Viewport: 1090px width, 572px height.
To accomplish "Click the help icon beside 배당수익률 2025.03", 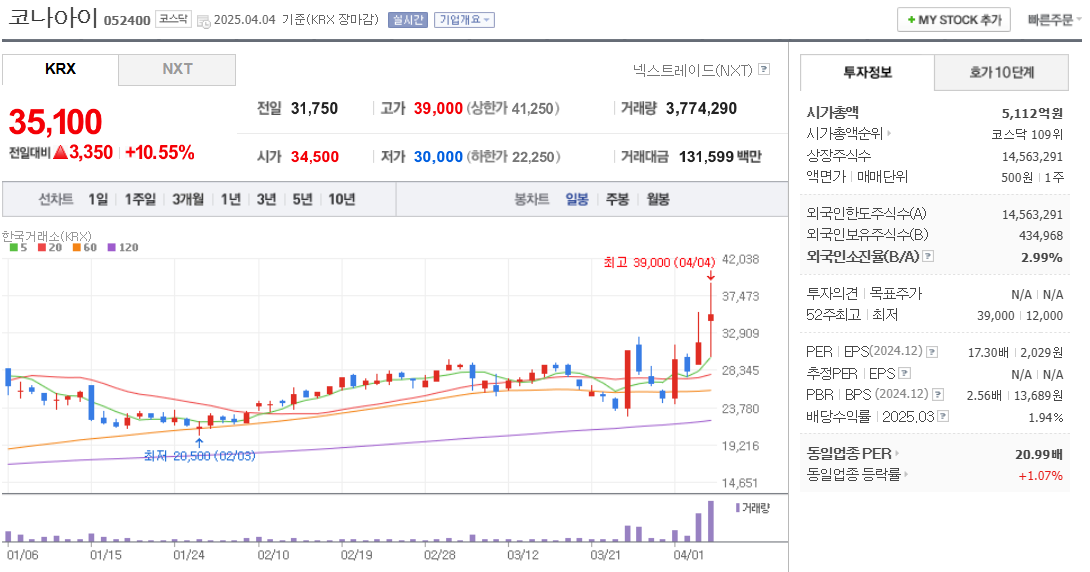I will [x=943, y=416].
